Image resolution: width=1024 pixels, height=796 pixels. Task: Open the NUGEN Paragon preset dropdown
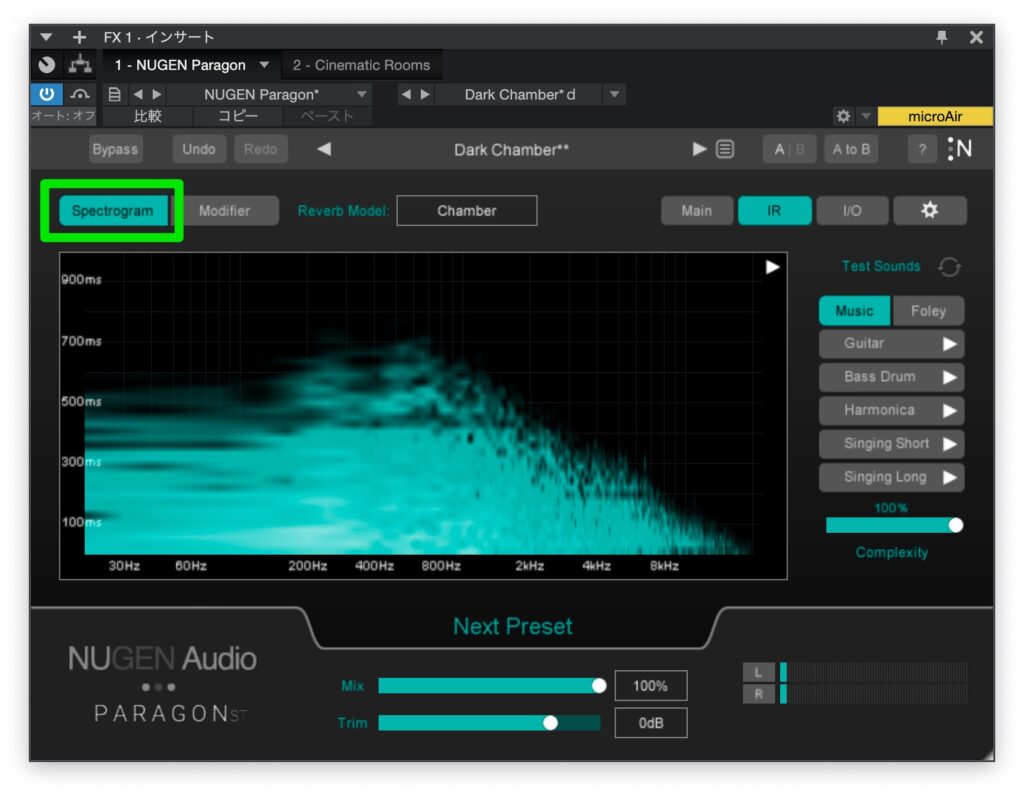[362, 95]
